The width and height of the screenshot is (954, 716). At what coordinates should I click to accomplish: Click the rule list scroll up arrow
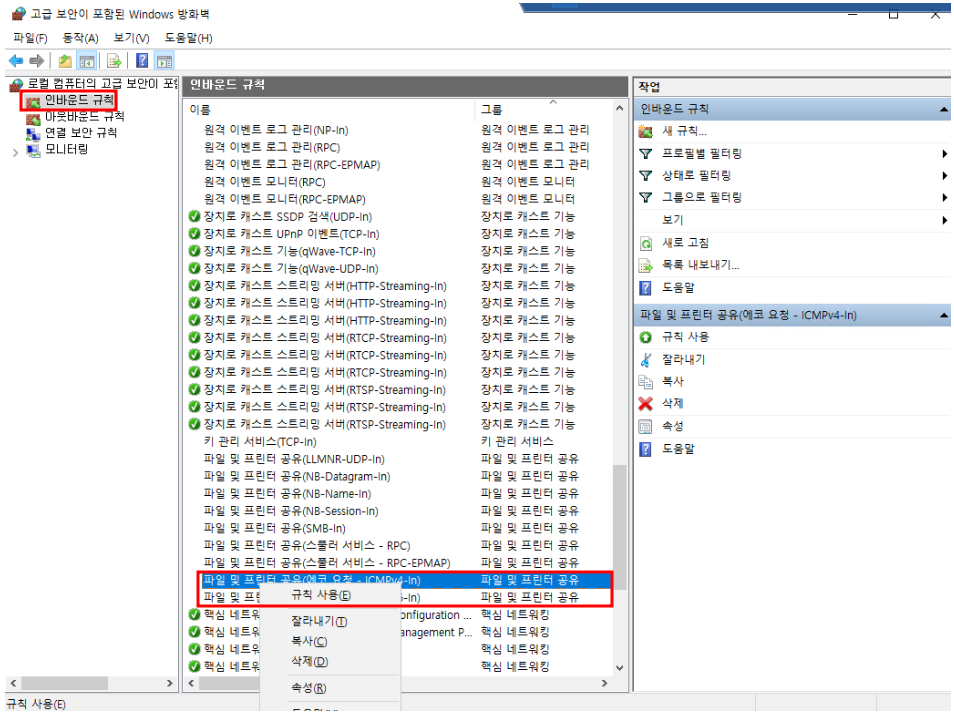pos(619,108)
